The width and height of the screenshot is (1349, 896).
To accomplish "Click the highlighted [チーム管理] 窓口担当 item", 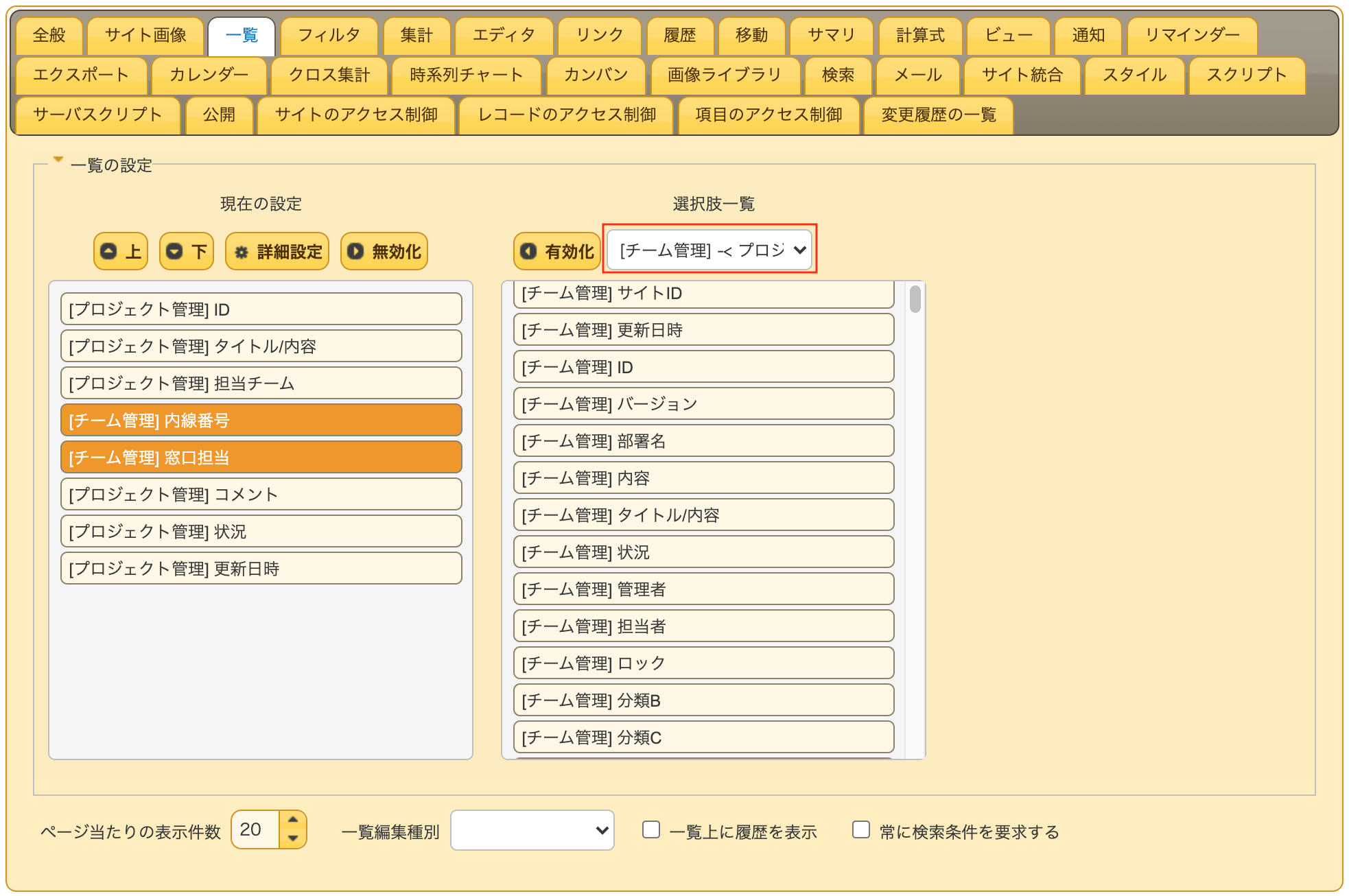I will point(261,458).
